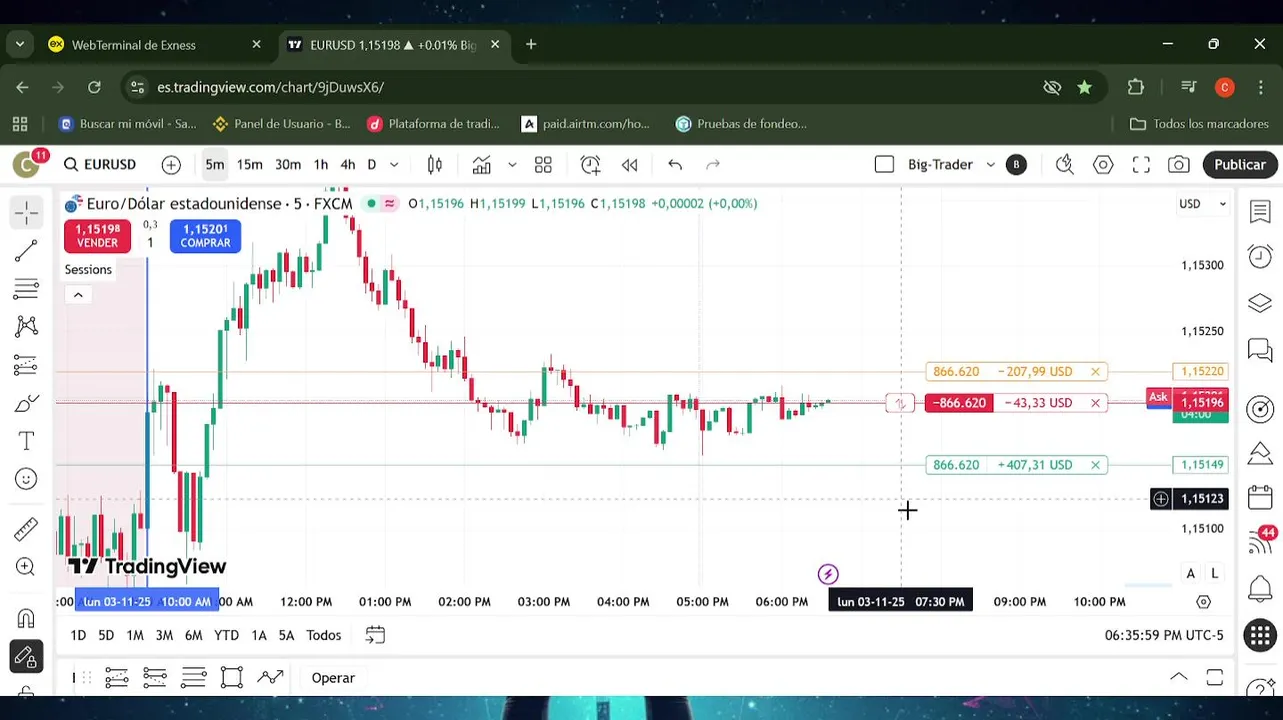Screen dimensions: 1283x720
Task: Open the indicators button
Action: click(482, 164)
